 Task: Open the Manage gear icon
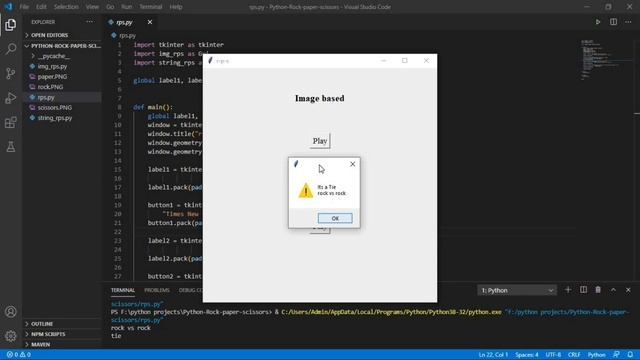coord(11,336)
